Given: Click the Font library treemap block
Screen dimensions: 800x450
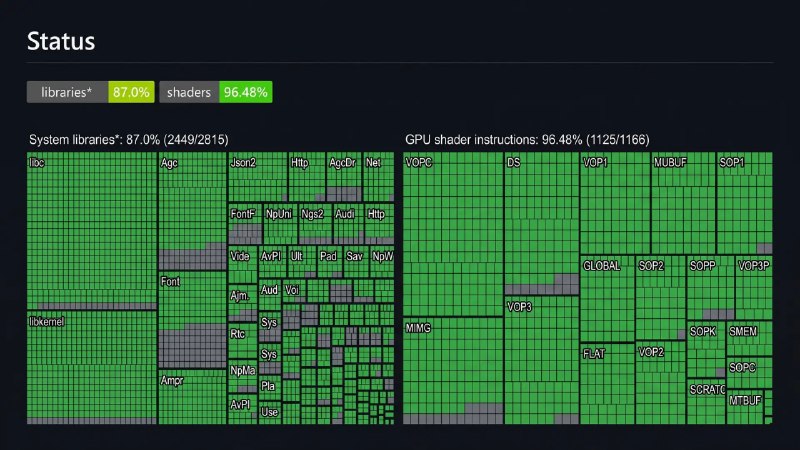Looking at the screenshot, I should pos(192,320).
